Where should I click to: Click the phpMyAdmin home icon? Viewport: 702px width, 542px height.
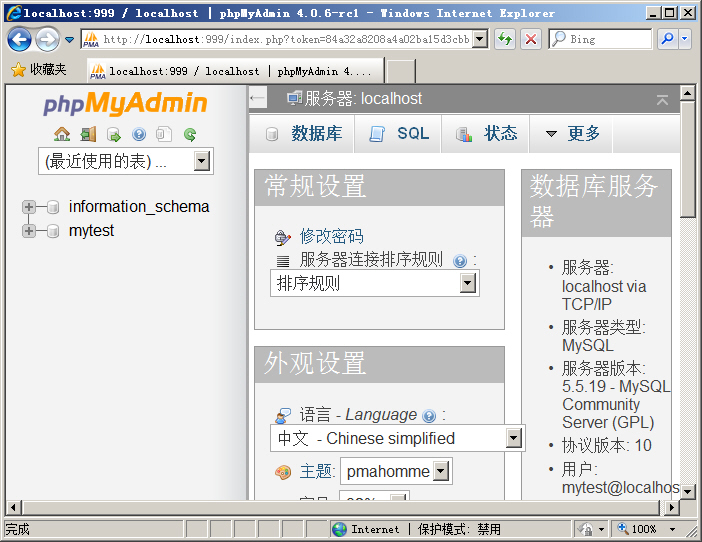coord(62,134)
